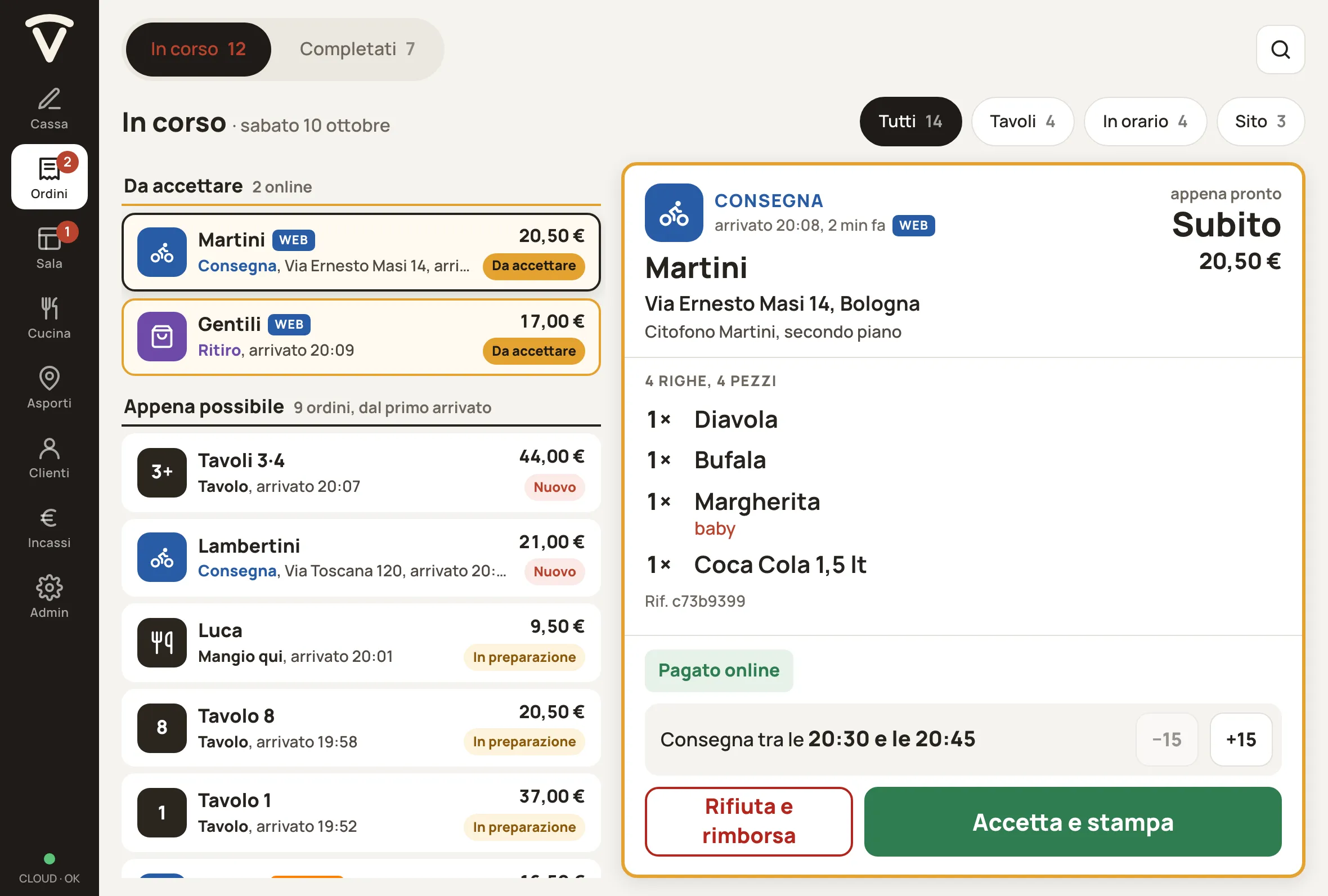Click Da accettare badge on Martini order
This screenshot has height=896, width=1328.
point(533,266)
